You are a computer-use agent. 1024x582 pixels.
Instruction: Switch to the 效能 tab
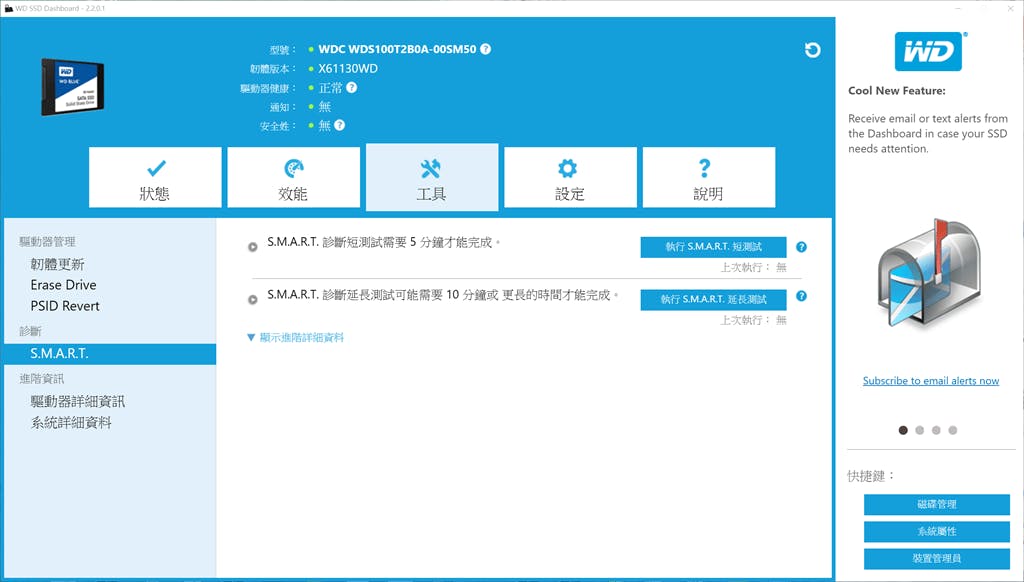[293, 178]
